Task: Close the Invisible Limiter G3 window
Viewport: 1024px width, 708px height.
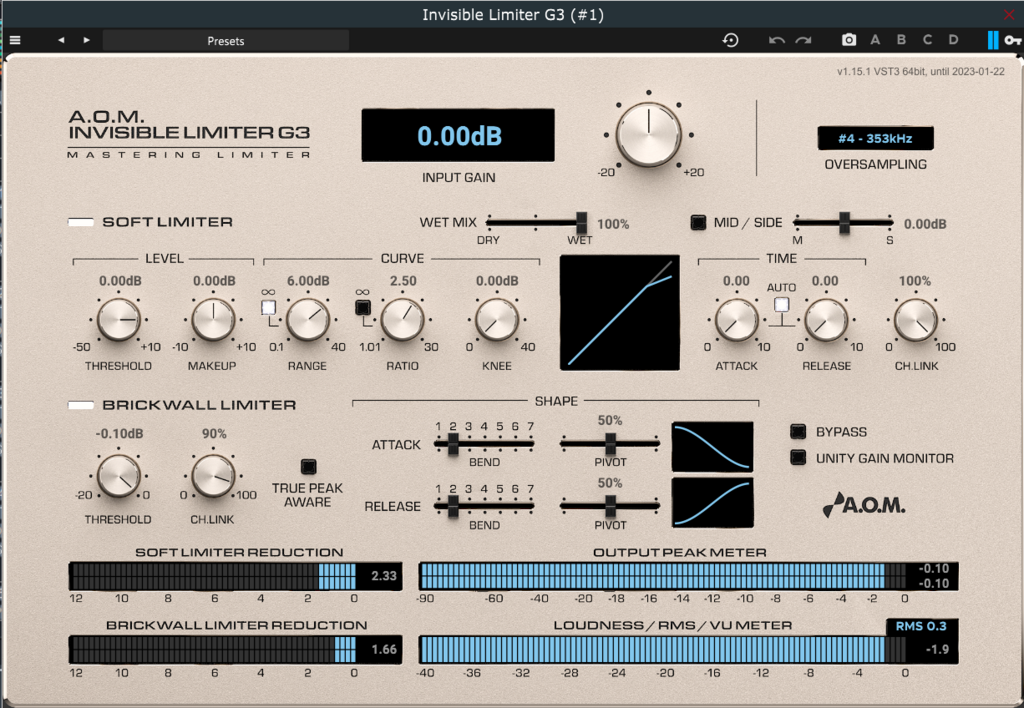Action: point(1009,14)
